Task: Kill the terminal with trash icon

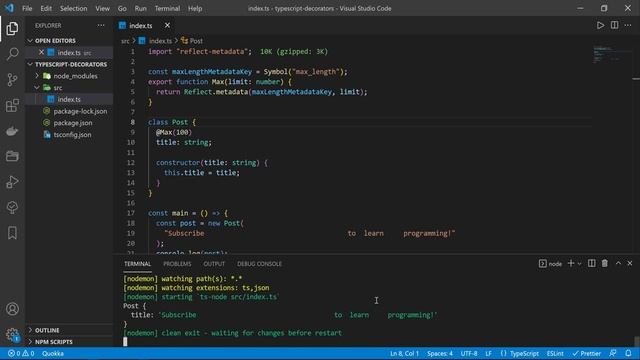Action: 604,263
